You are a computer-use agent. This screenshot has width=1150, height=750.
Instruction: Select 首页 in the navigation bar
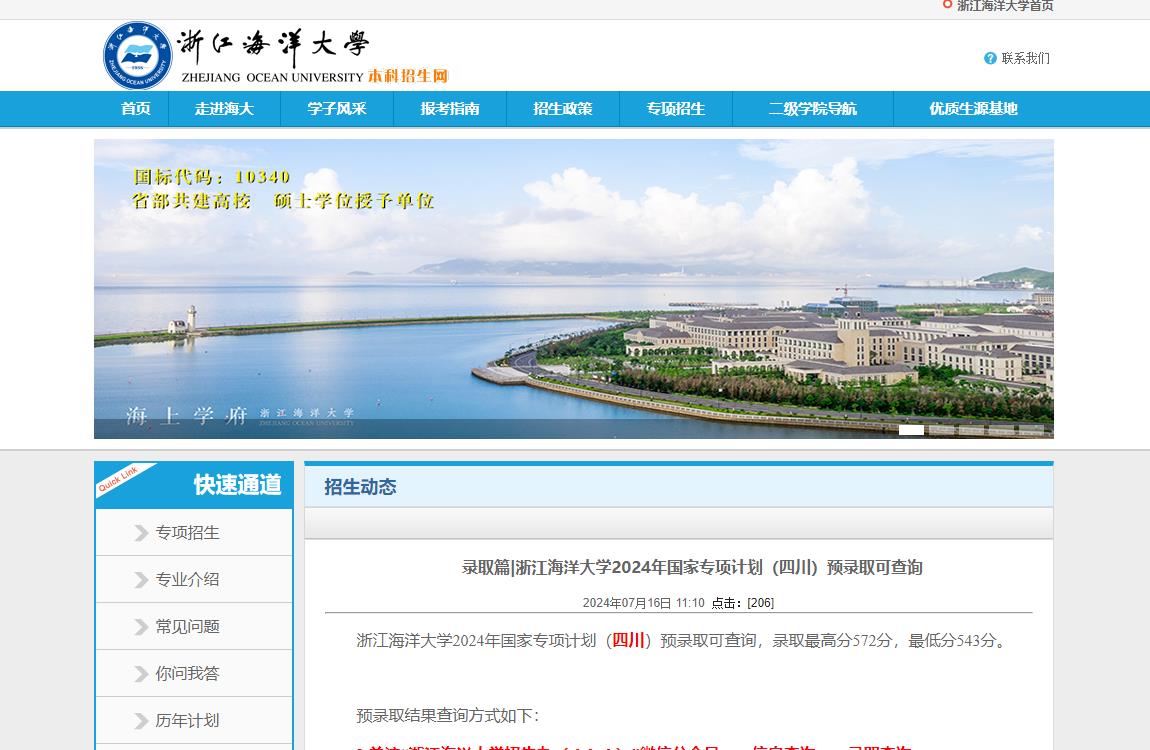tap(135, 109)
